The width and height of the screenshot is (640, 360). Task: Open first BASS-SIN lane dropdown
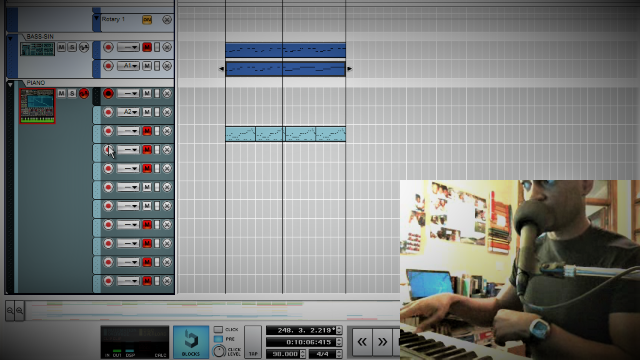coord(128,47)
